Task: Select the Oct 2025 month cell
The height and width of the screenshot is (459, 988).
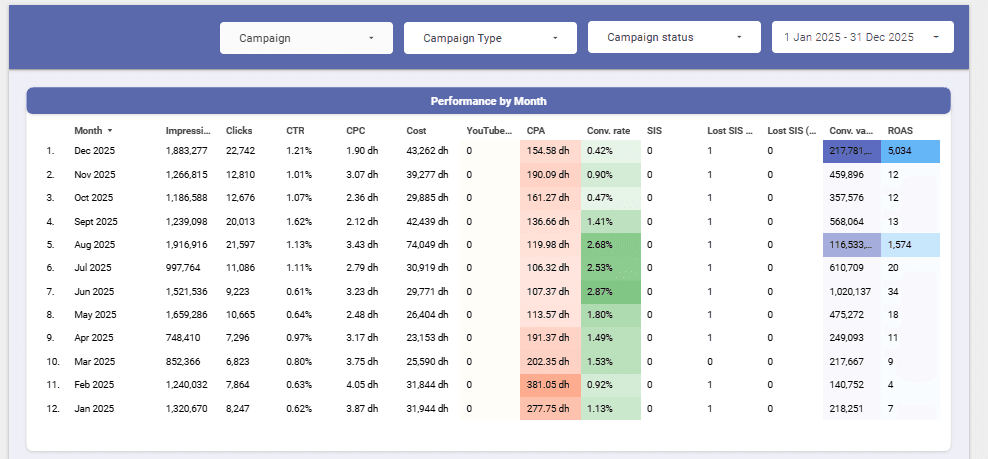Action: (93, 198)
